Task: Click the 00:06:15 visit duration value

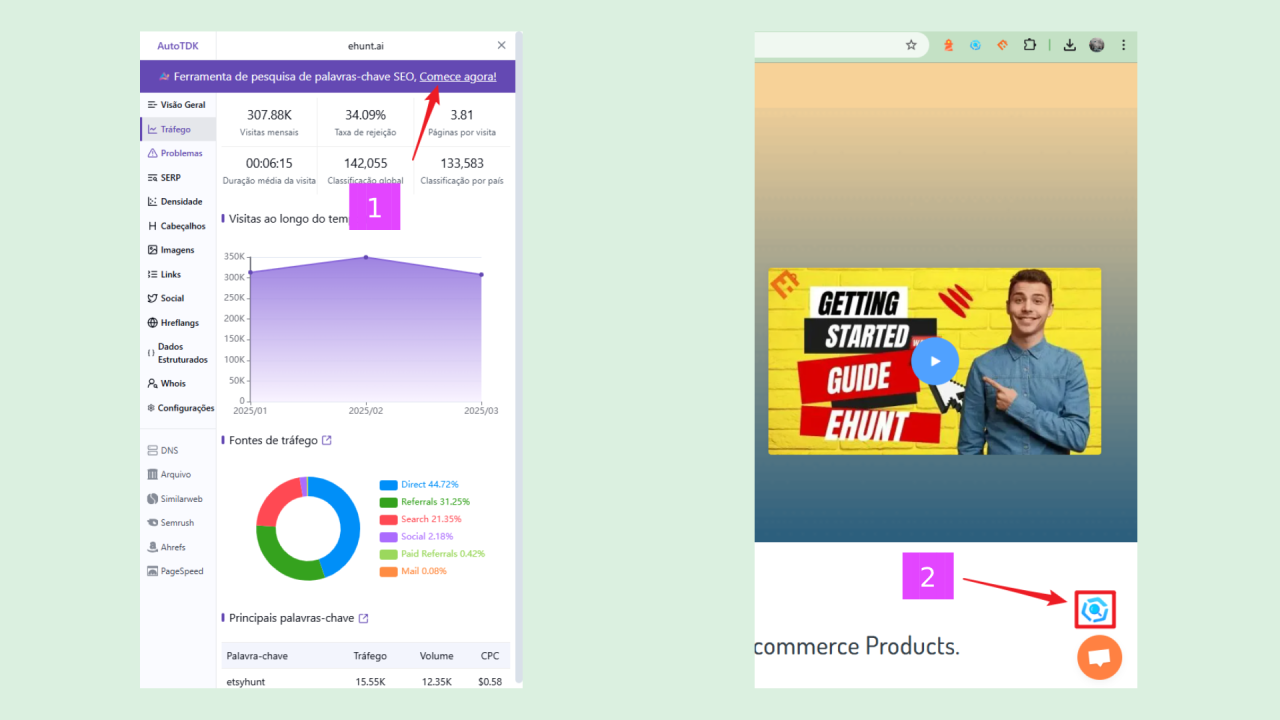Action: pos(269,163)
